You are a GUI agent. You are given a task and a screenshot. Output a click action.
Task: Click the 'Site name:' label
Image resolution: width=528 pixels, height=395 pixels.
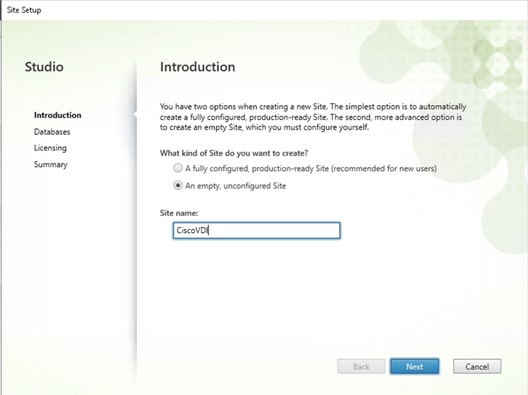point(179,213)
